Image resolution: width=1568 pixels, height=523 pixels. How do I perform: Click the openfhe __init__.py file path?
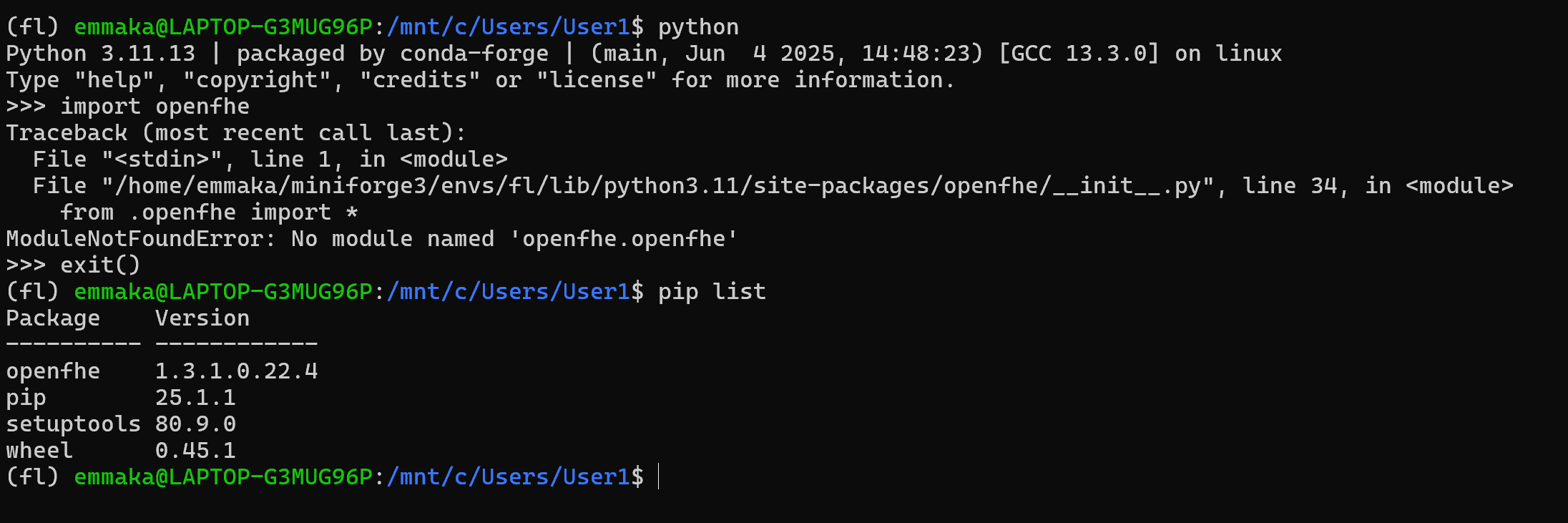(658, 186)
